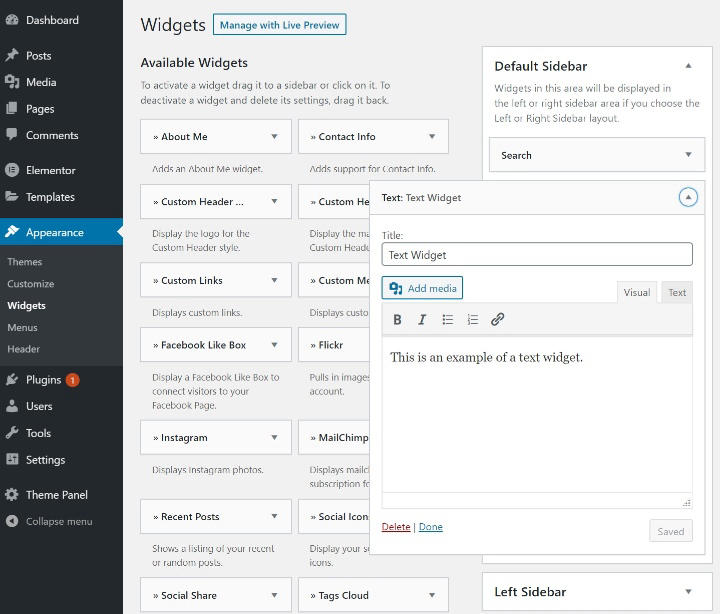Click the Add media button
The height and width of the screenshot is (614, 720).
point(422,288)
